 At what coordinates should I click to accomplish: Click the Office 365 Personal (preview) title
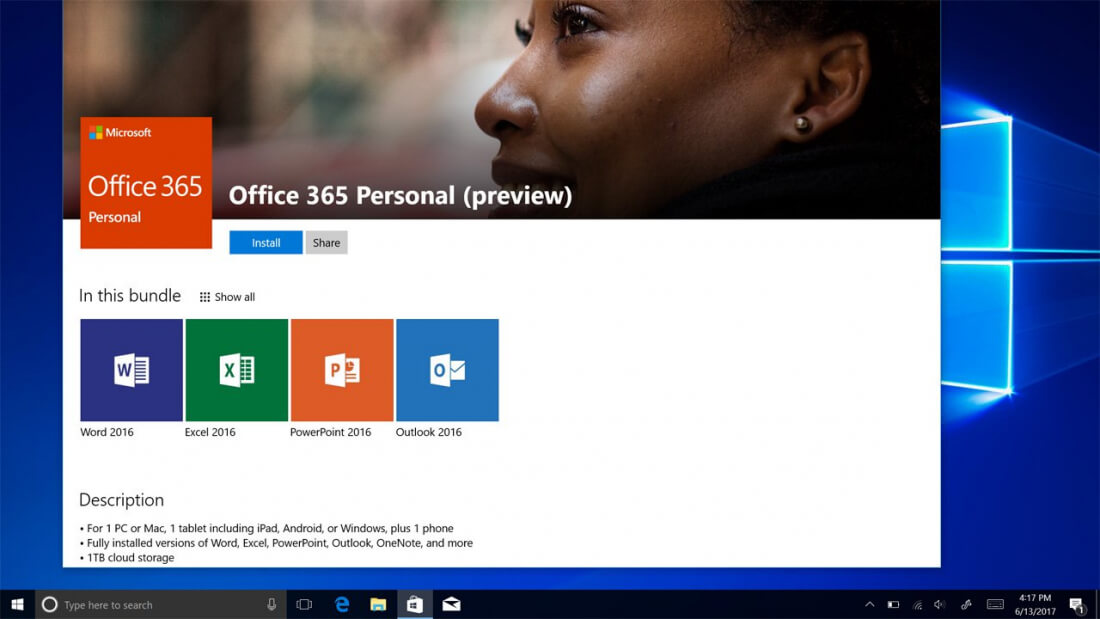coord(400,196)
